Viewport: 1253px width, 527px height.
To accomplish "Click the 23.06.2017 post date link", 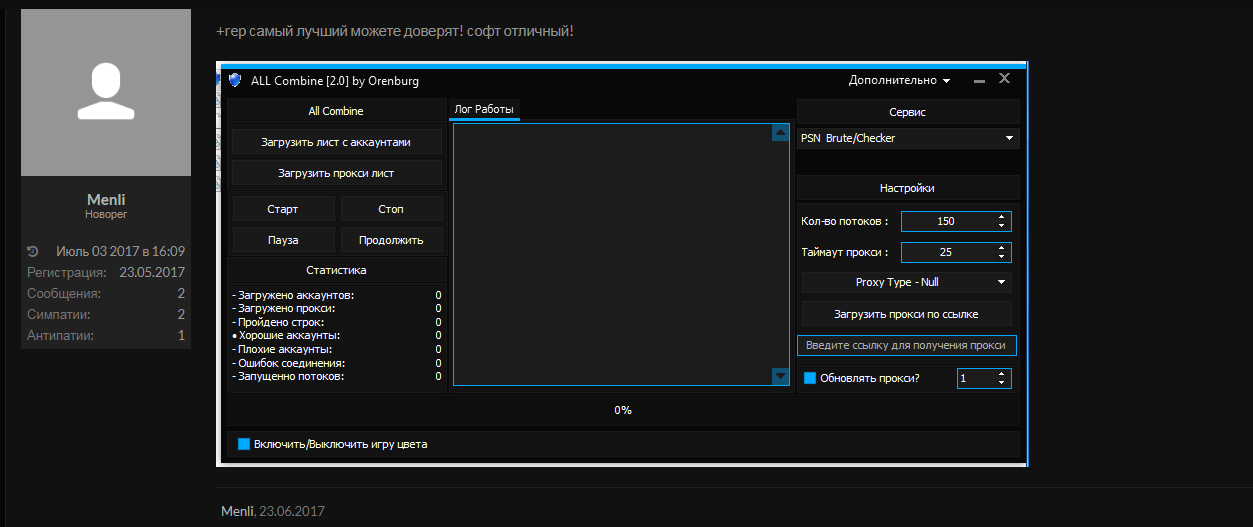I will pos(292,511).
